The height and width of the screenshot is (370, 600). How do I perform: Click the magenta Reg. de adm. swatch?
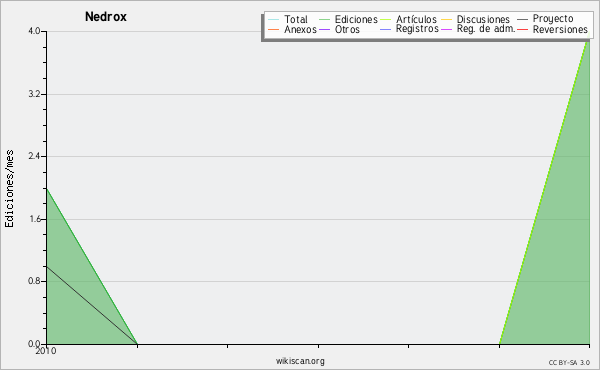(x=446, y=29)
